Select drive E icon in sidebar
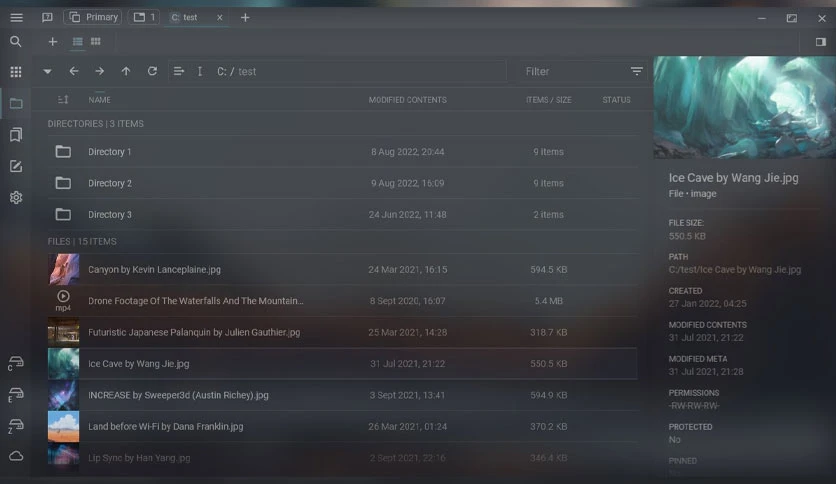This screenshot has height=484, width=836. coord(15,395)
